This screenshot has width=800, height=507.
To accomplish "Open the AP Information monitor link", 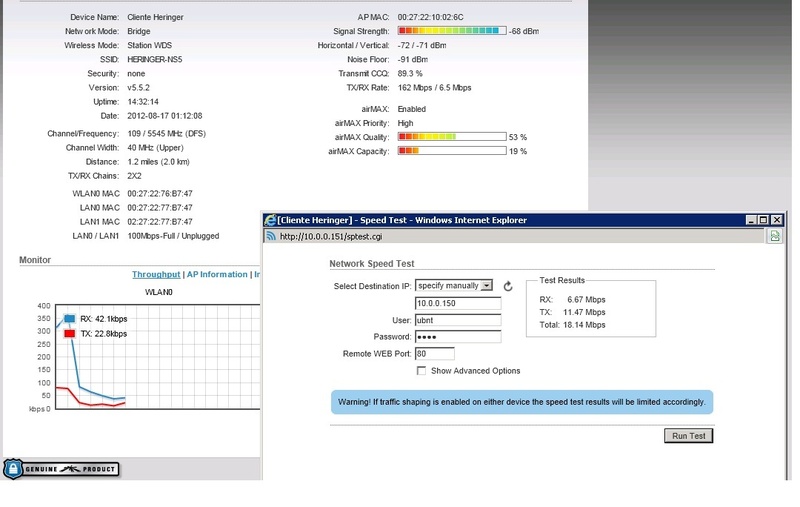I will point(217,274).
